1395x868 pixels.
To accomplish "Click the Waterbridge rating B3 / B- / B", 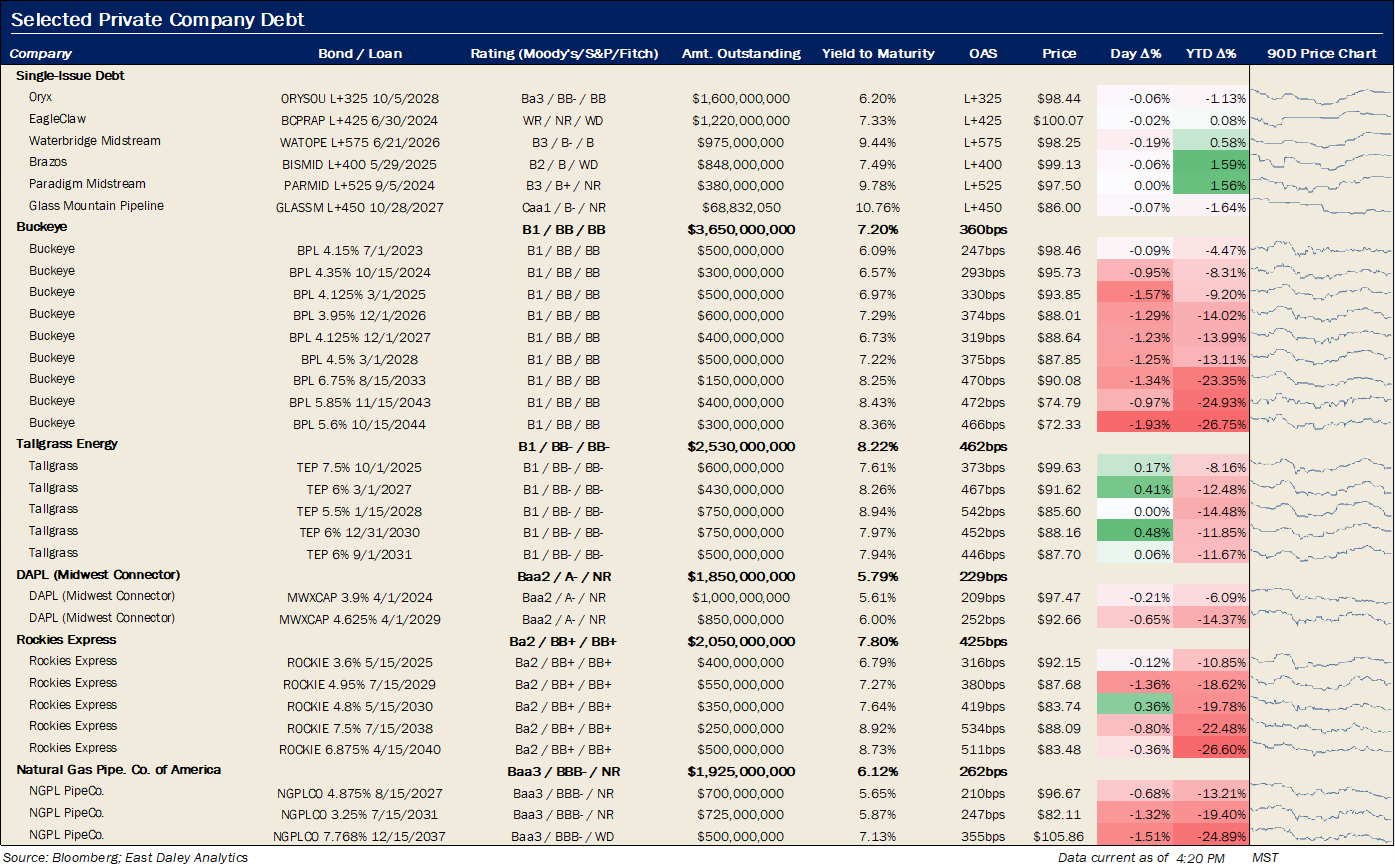I will (564, 143).
